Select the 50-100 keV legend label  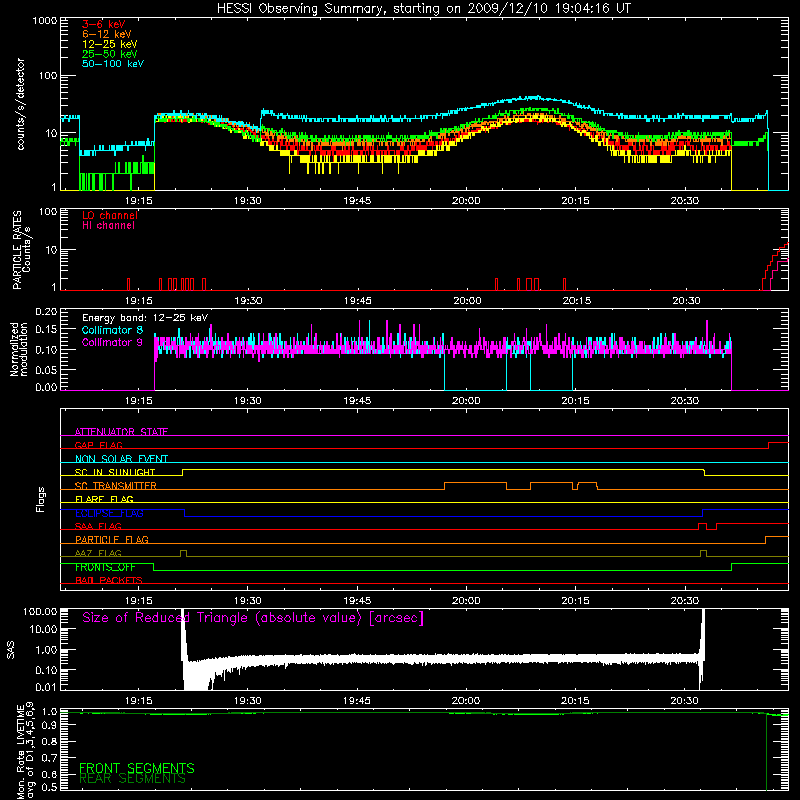[113, 64]
